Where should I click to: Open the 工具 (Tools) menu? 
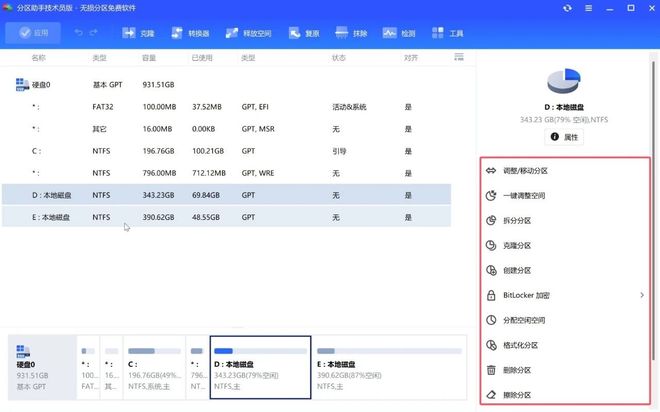tap(448, 33)
